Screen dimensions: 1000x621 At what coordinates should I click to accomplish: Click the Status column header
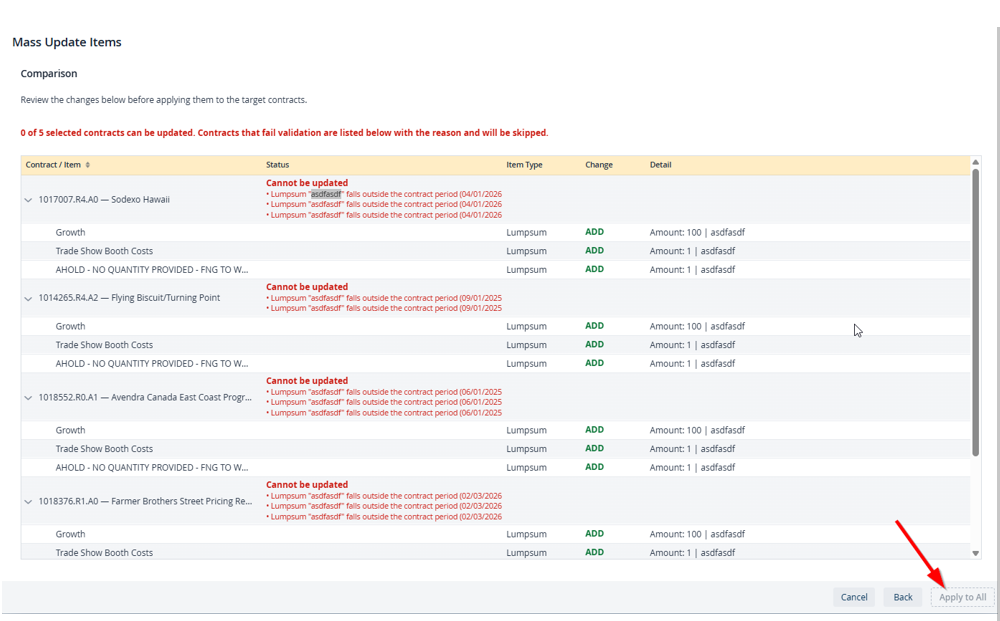pos(277,165)
